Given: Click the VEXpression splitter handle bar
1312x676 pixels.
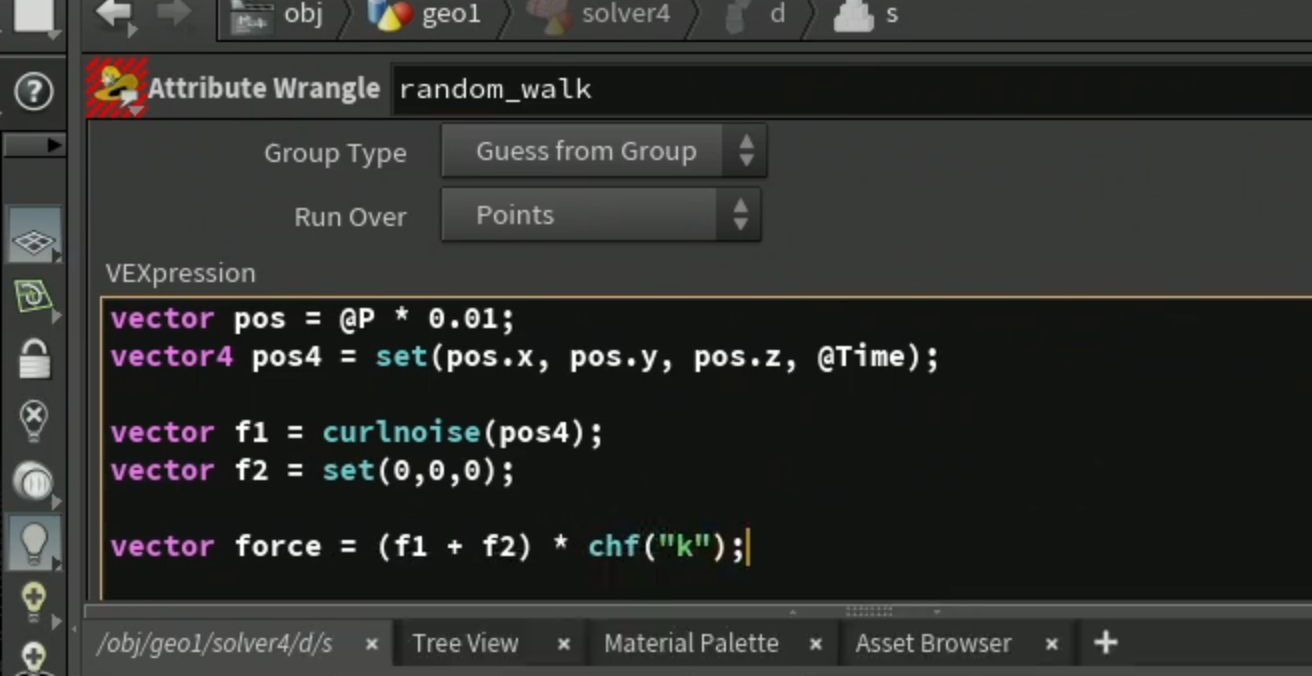Looking at the screenshot, I should pos(868,610).
